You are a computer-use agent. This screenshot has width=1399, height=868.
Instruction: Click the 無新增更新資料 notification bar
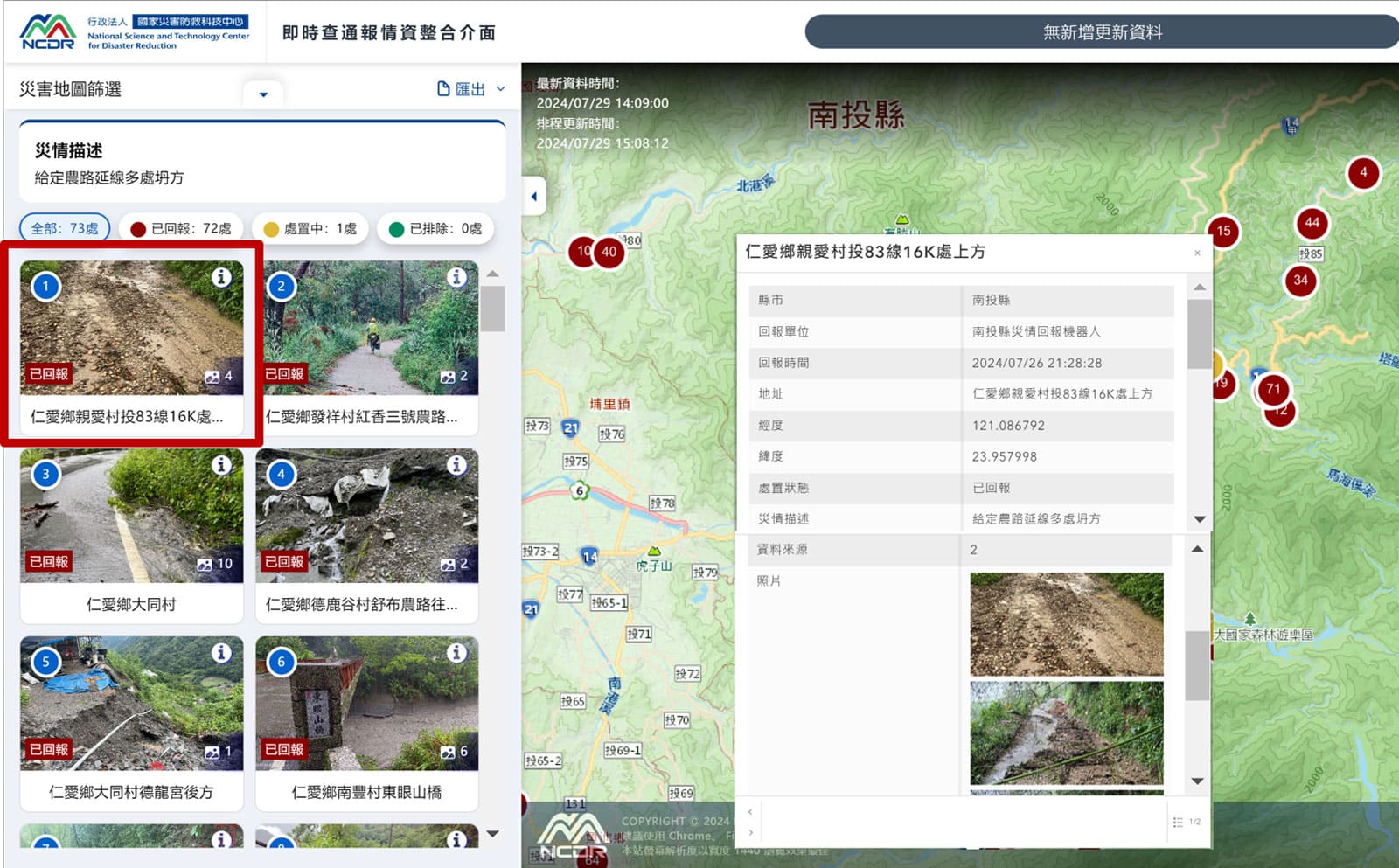click(x=1102, y=32)
